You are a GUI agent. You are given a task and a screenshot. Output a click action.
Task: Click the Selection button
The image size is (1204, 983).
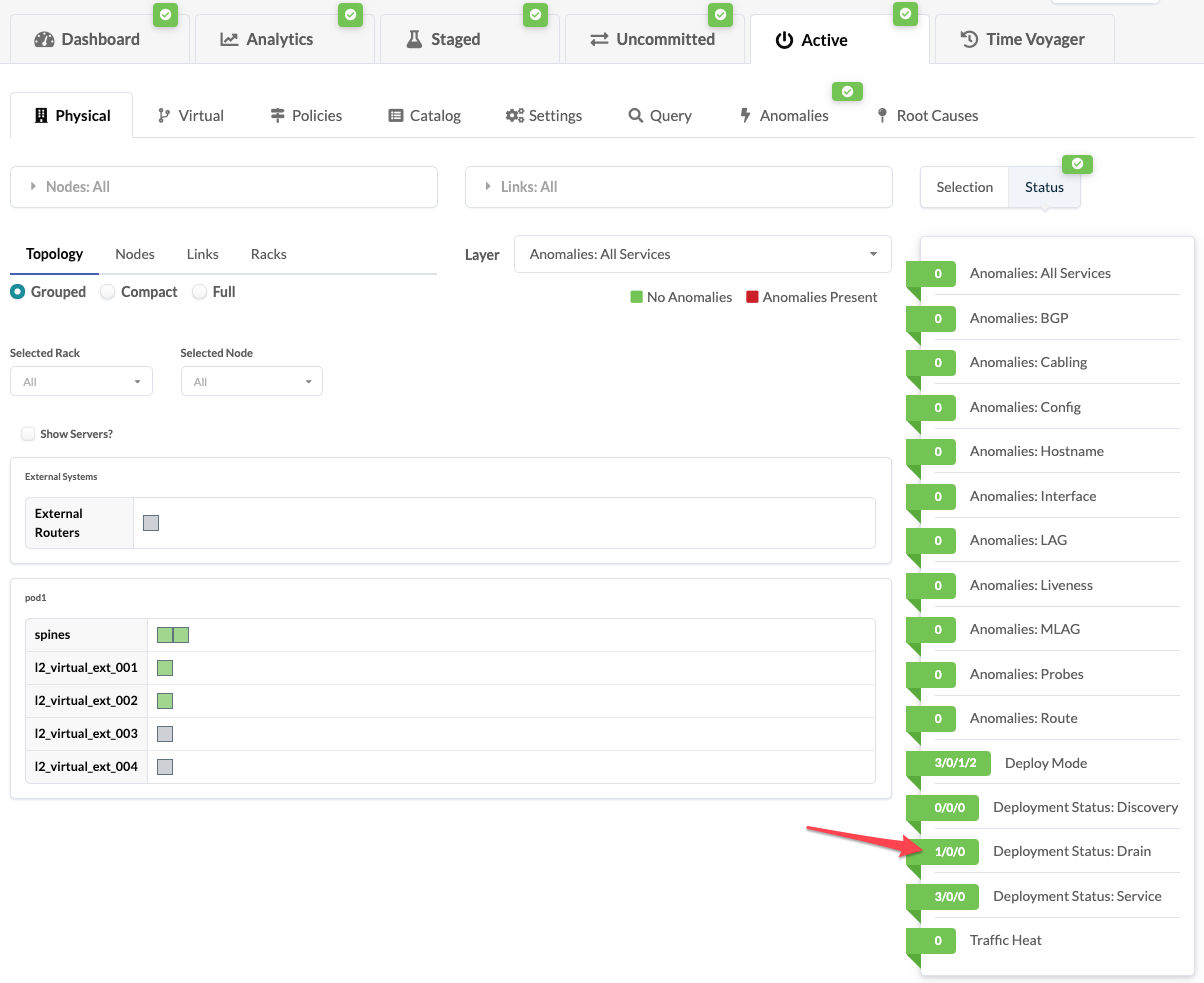click(x=965, y=187)
